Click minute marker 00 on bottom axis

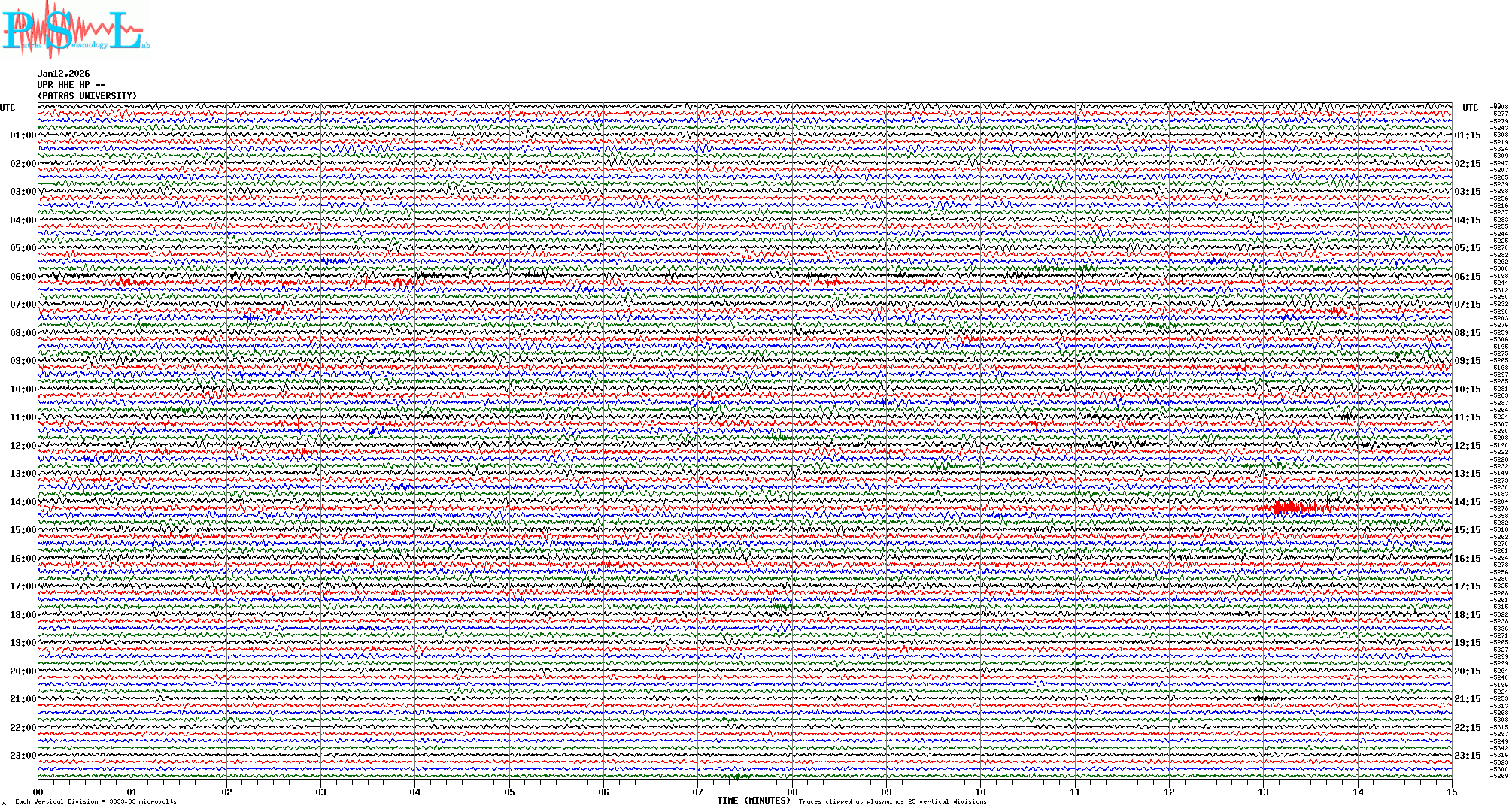tap(38, 792)
